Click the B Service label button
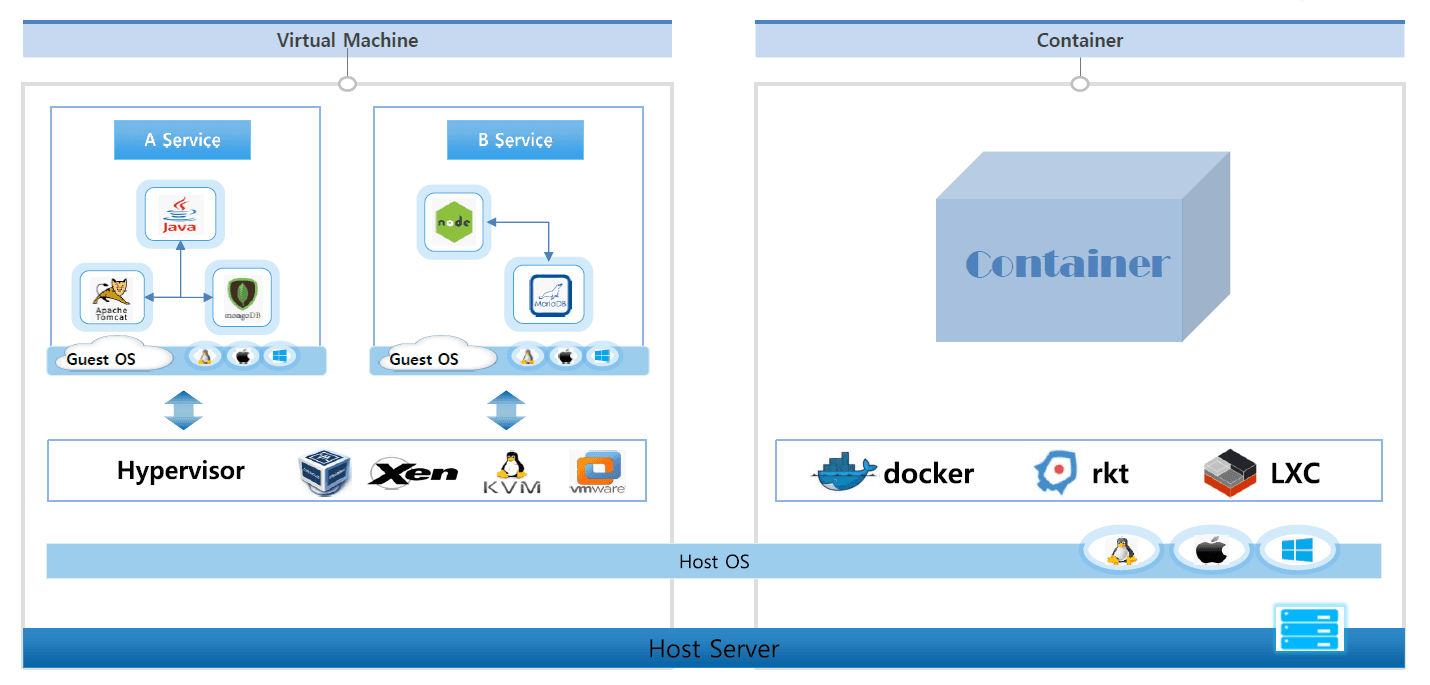This screenshot has width=1430, height=685. (x=515, y=140)
